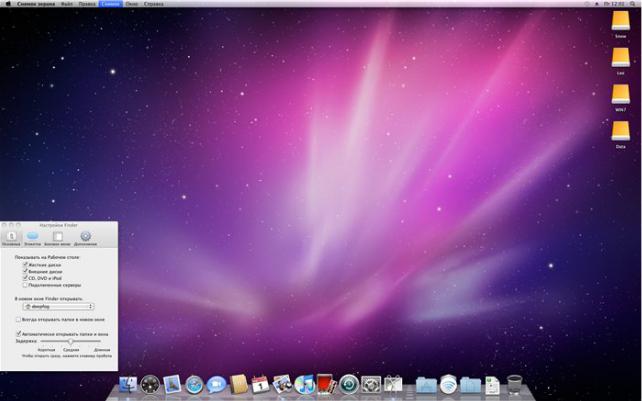Open Address Book in the Dock
This screenshot has width=642, height=401.
tap(239, 385)
